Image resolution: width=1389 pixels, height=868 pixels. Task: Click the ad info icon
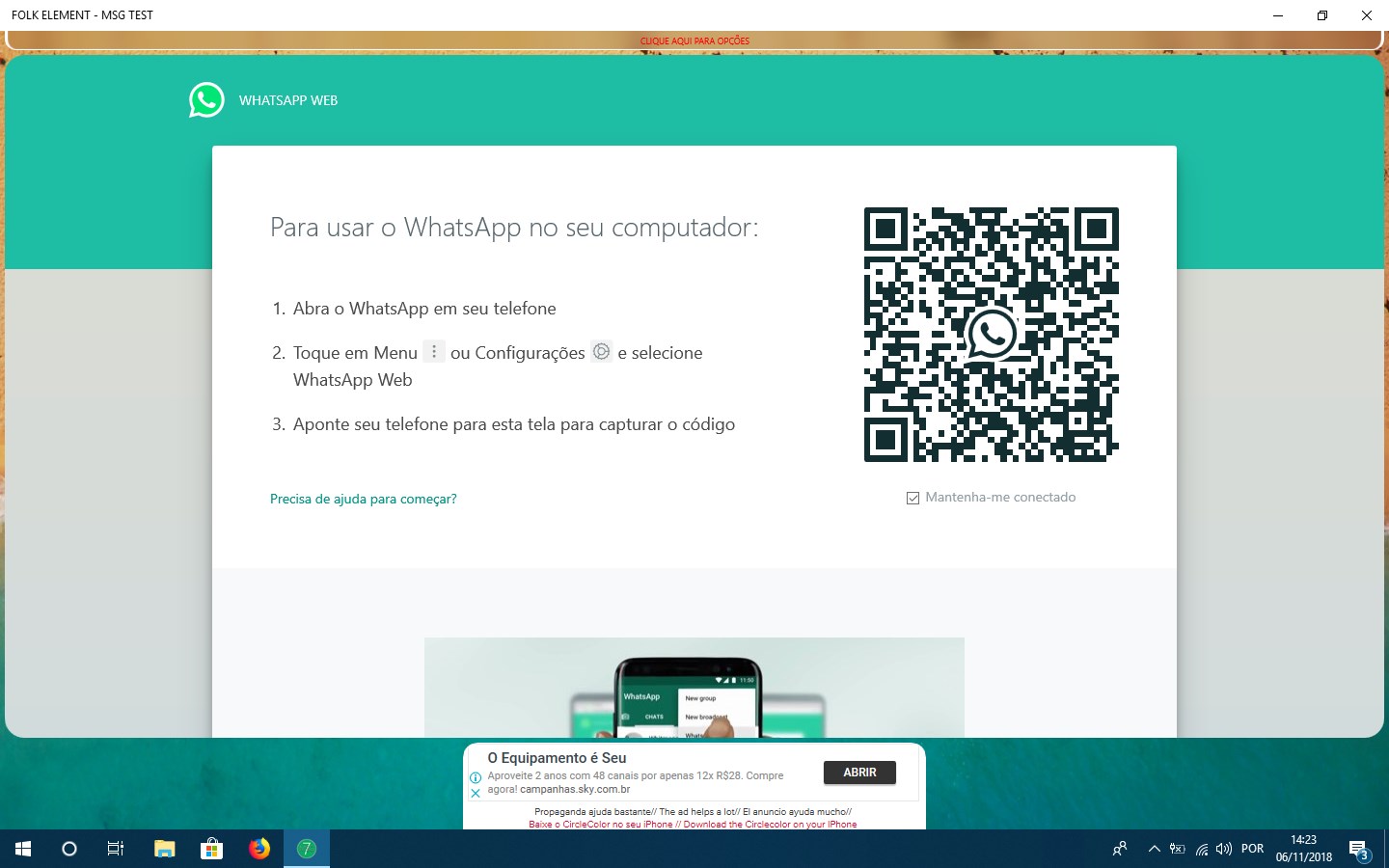476,777
